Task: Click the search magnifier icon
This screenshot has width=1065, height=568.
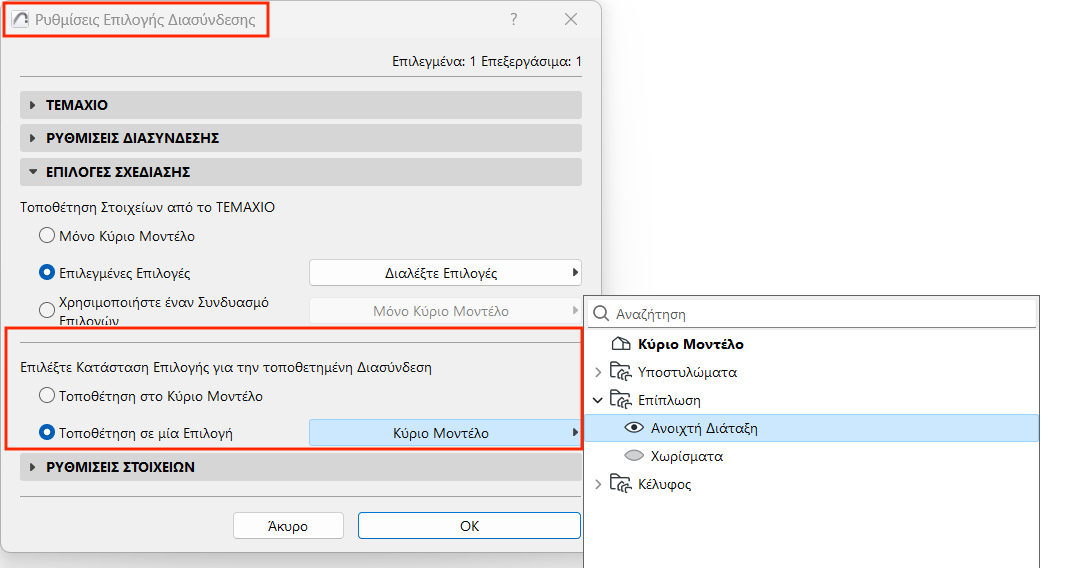Action: pyautogui.click(x=601, y=314)
